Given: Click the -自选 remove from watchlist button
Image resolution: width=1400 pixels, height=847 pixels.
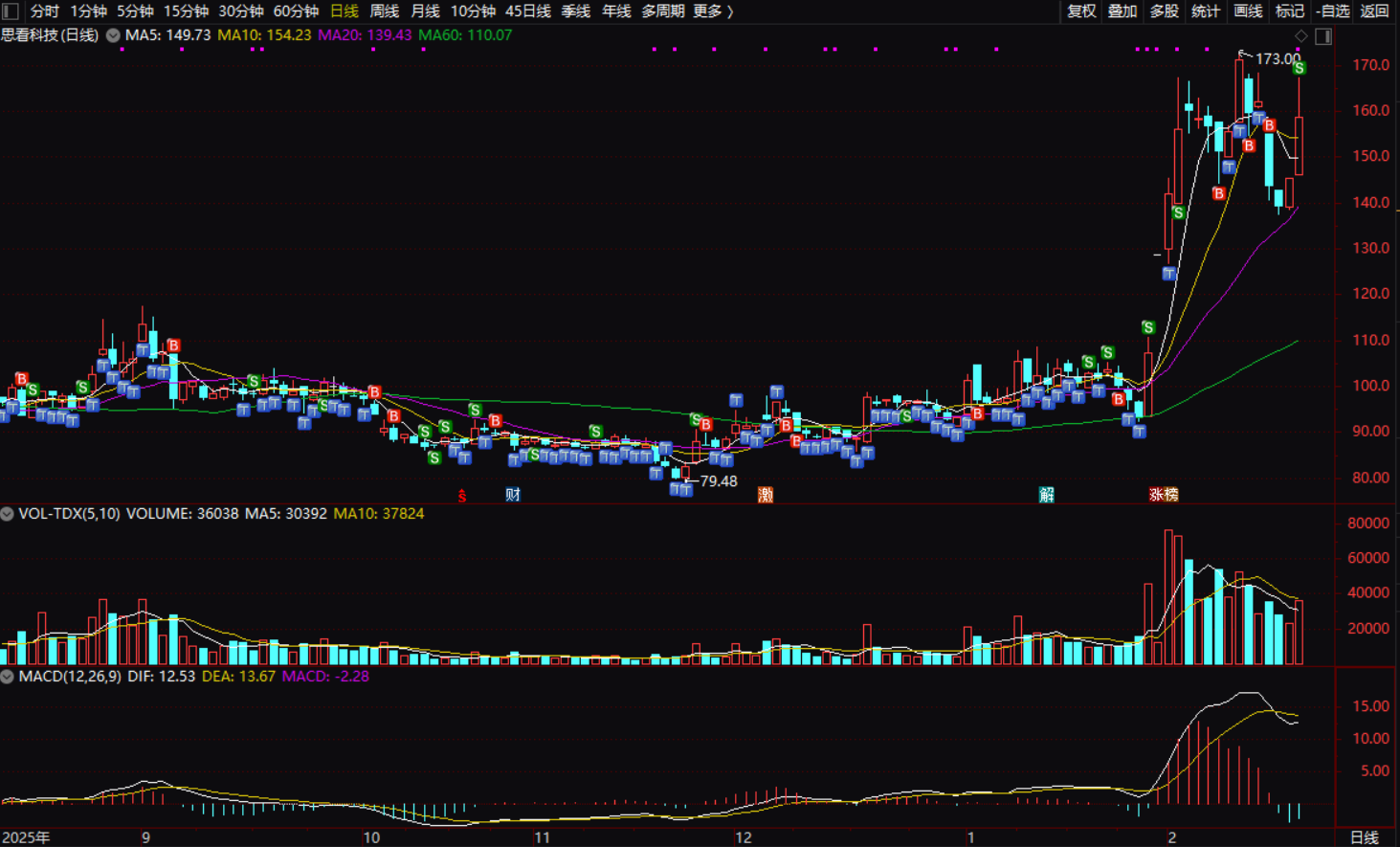Looking at the screenshot, I should click(x=1333, y=11).
